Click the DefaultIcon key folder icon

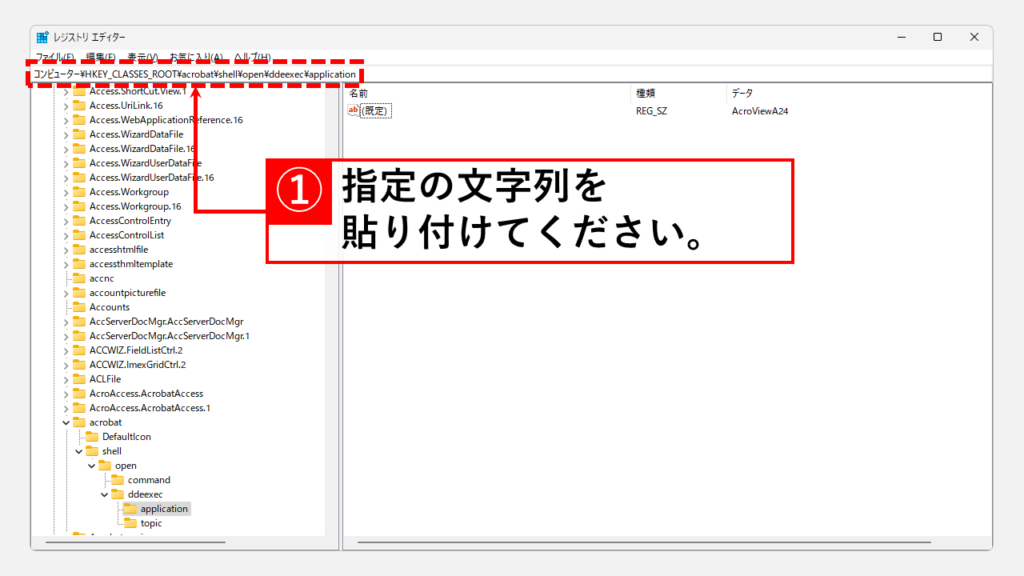(92, 437)
